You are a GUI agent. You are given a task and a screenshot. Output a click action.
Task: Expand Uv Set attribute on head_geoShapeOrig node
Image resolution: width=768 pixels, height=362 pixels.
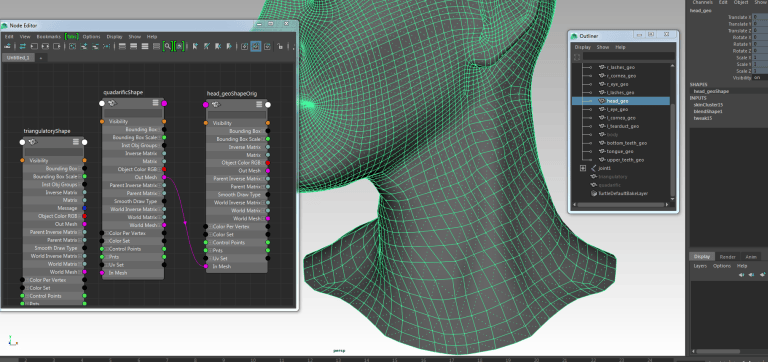(x=210, y=258)
